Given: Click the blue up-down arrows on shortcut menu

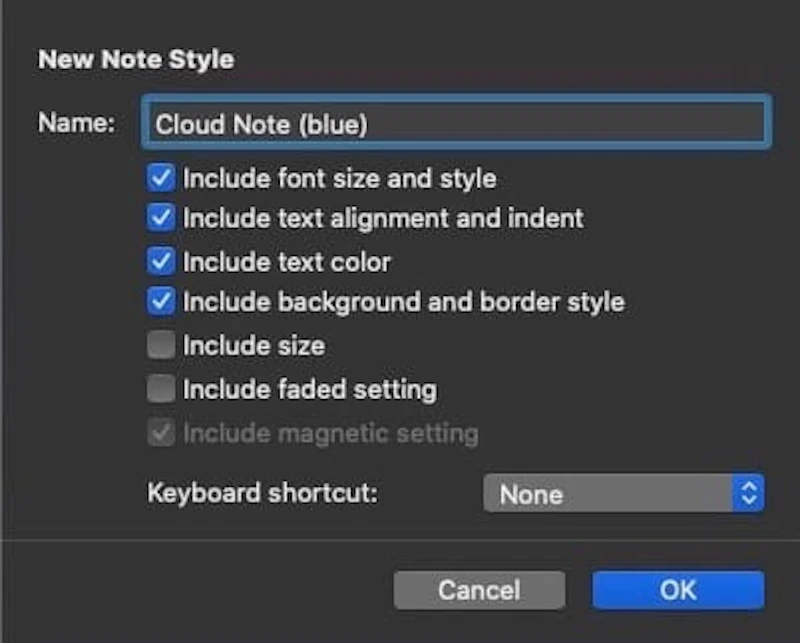Looking at the screenshot, I should pyautogui.click(x=749, y=494).
